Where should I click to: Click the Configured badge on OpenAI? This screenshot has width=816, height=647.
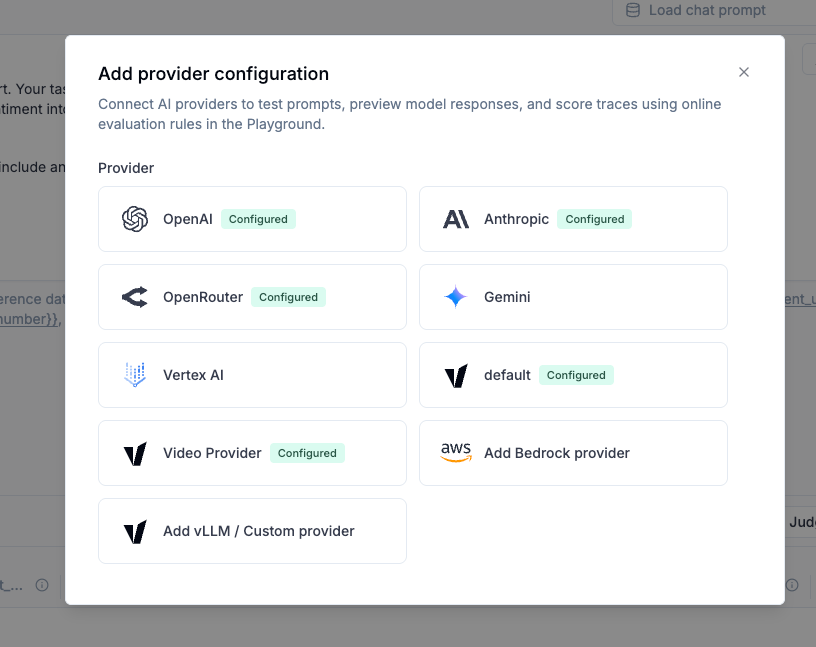point(258,218)
